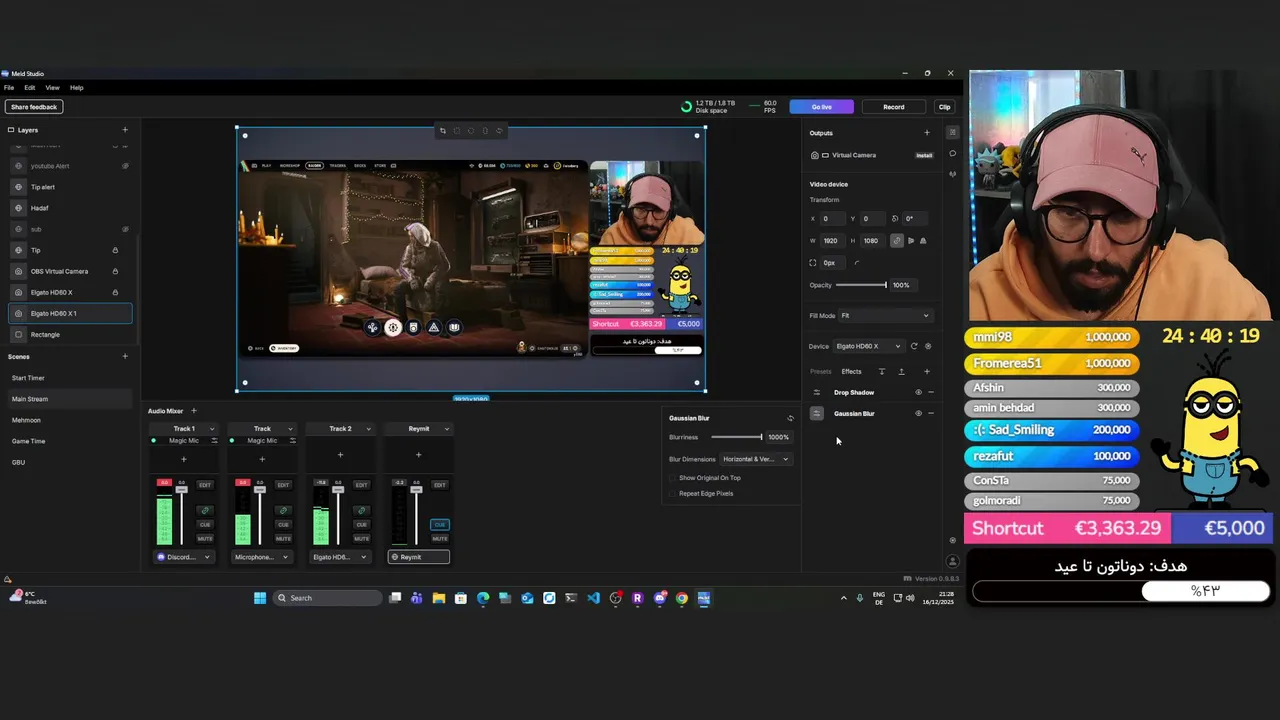This screenshot has width=1280, height=720.
Task: Open the chat panel sidebar icon
Action: [952, 154]
